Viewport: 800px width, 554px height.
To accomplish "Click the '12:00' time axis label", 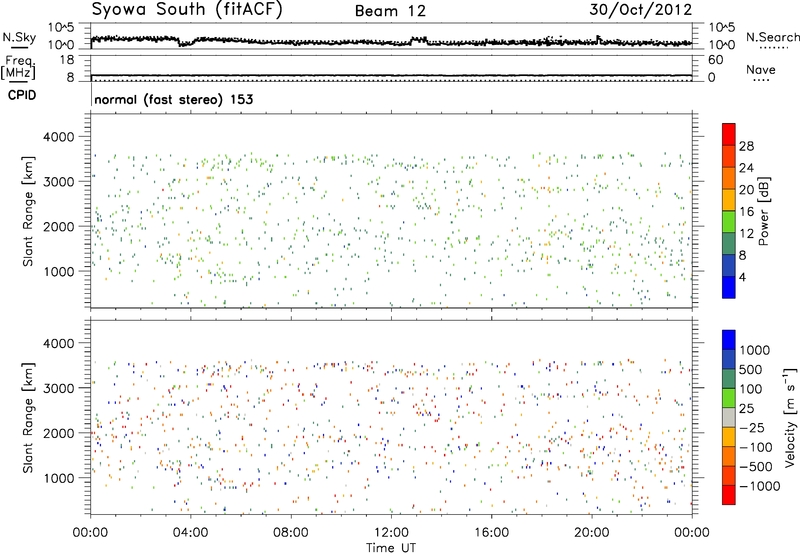I will pos(391,533).
